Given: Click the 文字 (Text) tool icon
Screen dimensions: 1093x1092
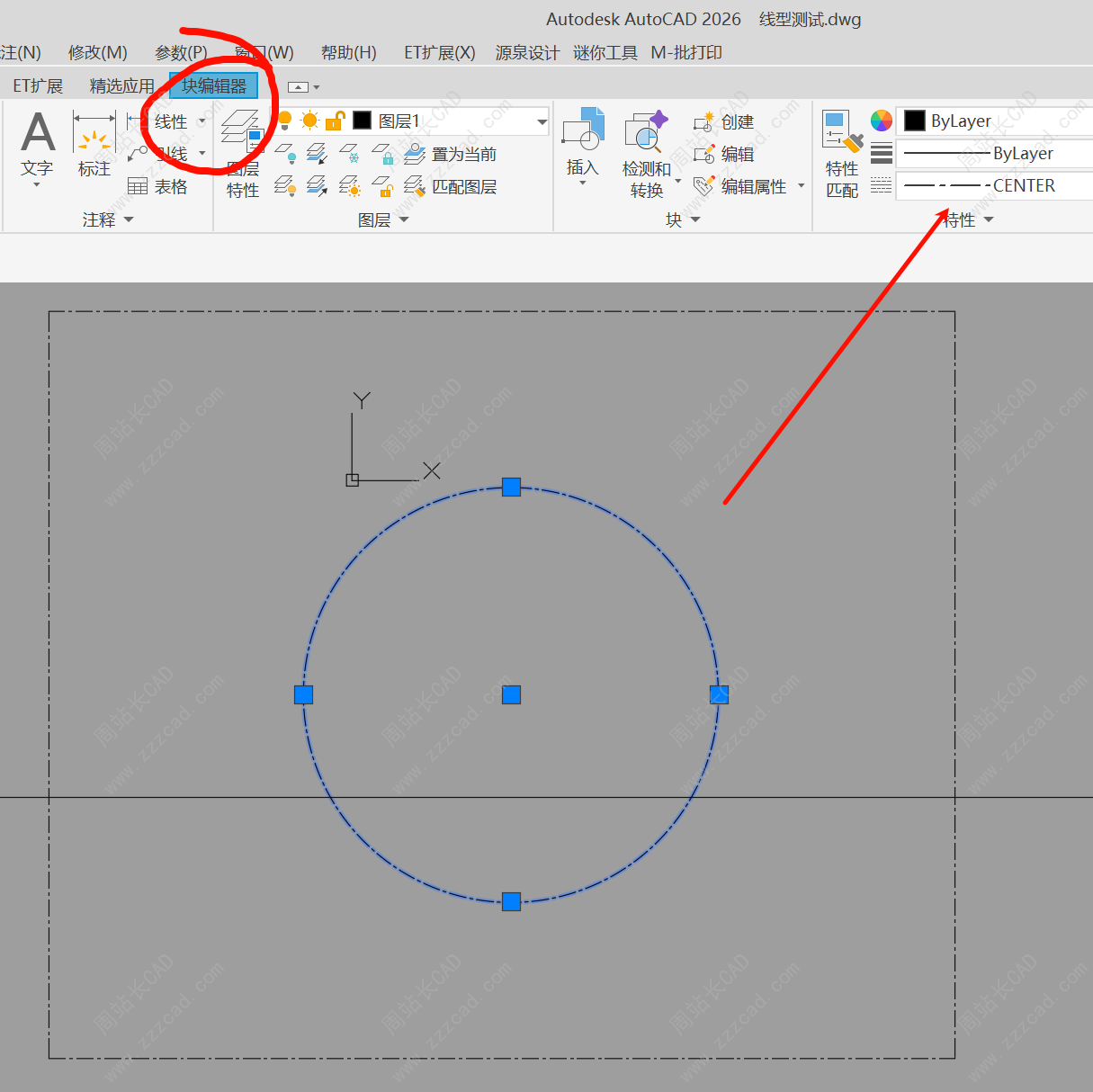Looking at the screenshot, I should tap(37, 135).
